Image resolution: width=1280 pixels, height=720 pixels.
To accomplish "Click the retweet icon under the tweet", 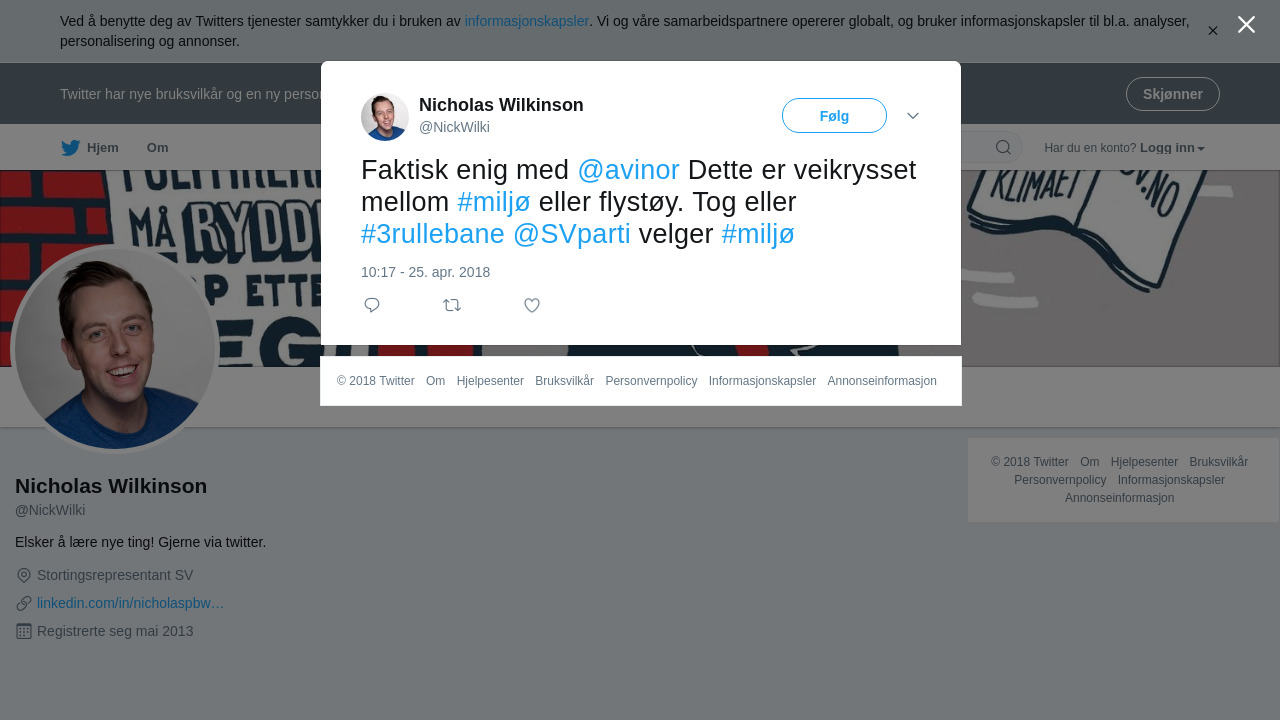I will [x=452, y=305].
